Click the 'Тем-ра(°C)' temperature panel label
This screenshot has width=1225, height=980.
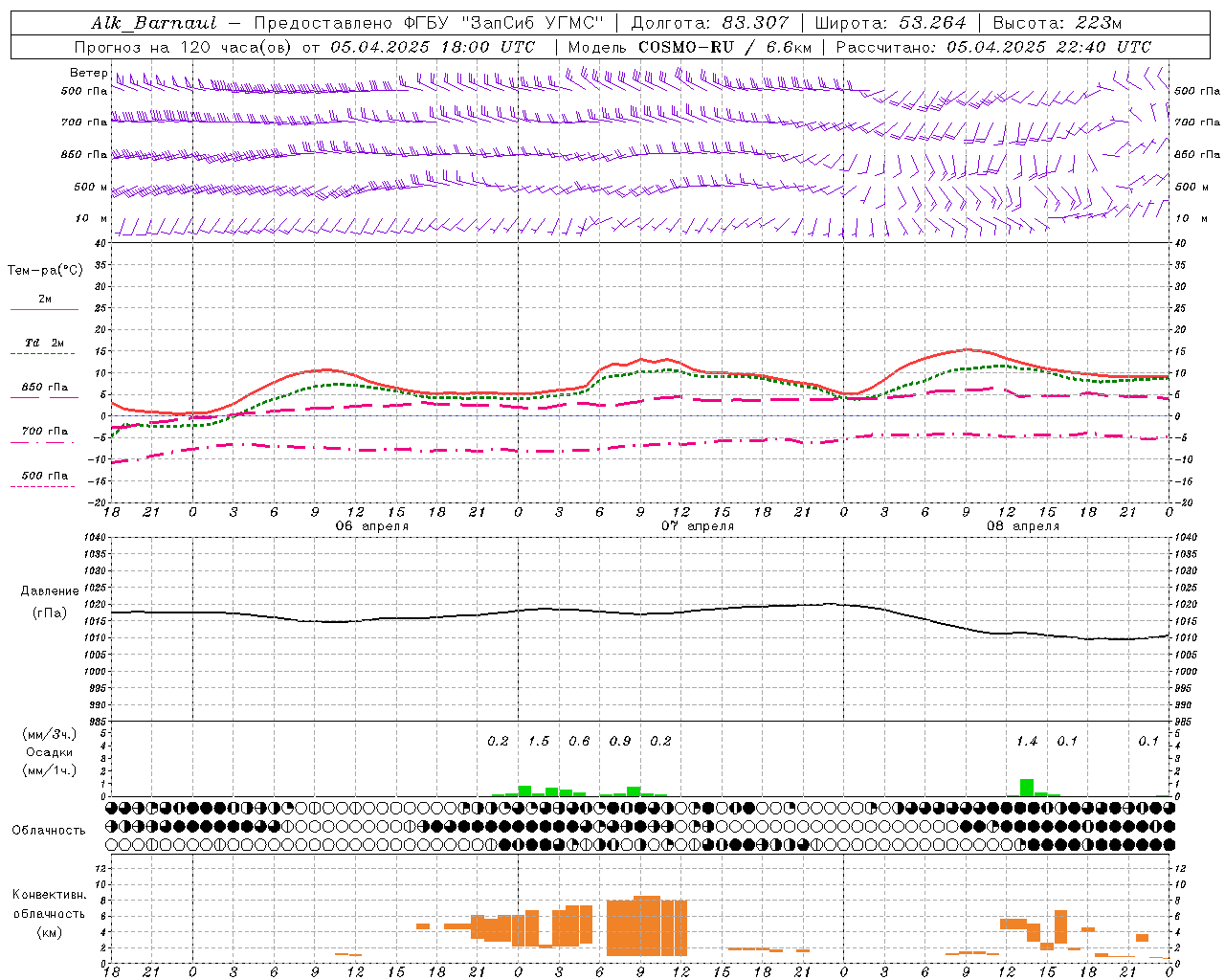click(45, 271)
